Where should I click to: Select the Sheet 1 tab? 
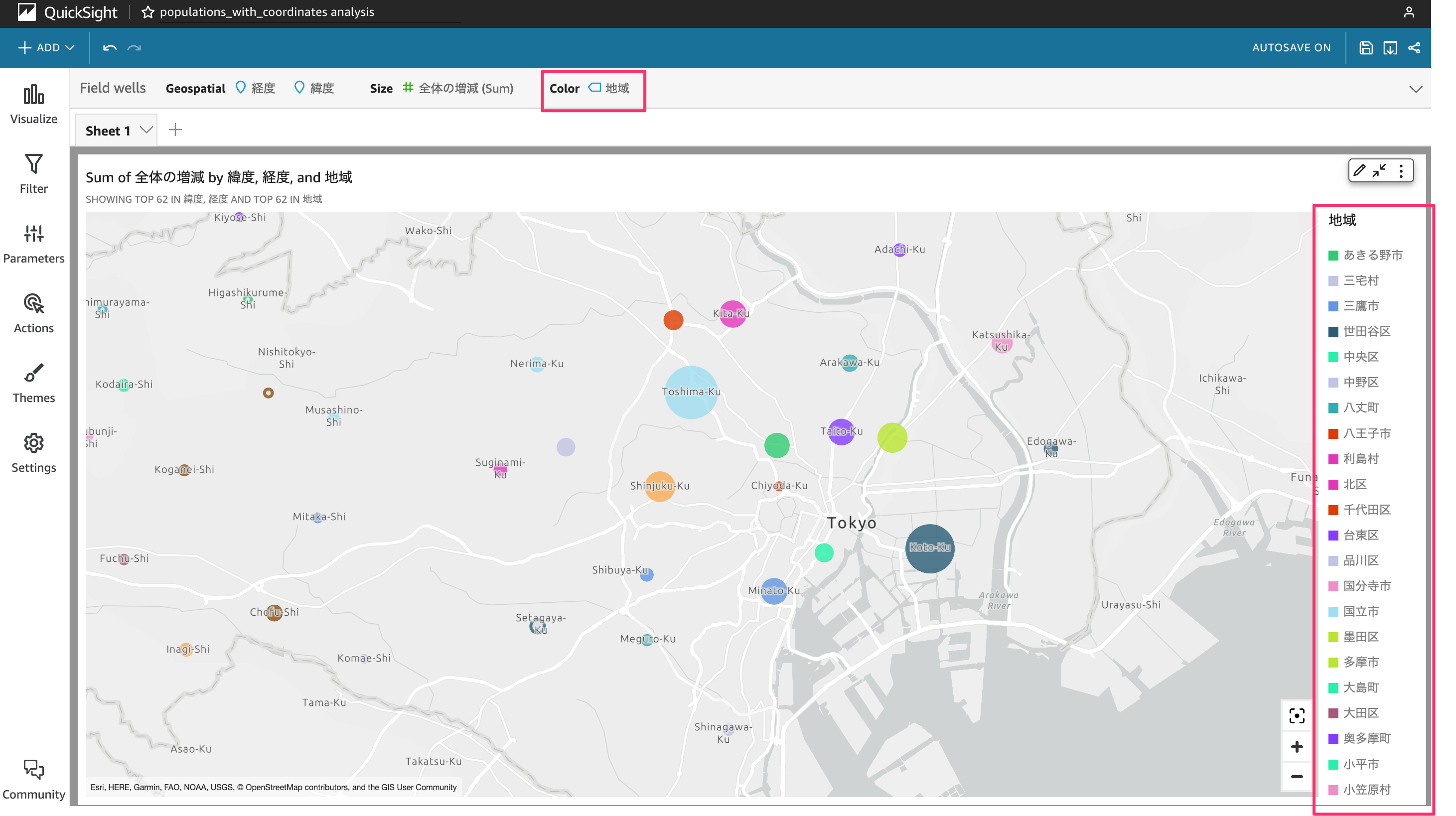pyautogui.click(x=108, y=131)
